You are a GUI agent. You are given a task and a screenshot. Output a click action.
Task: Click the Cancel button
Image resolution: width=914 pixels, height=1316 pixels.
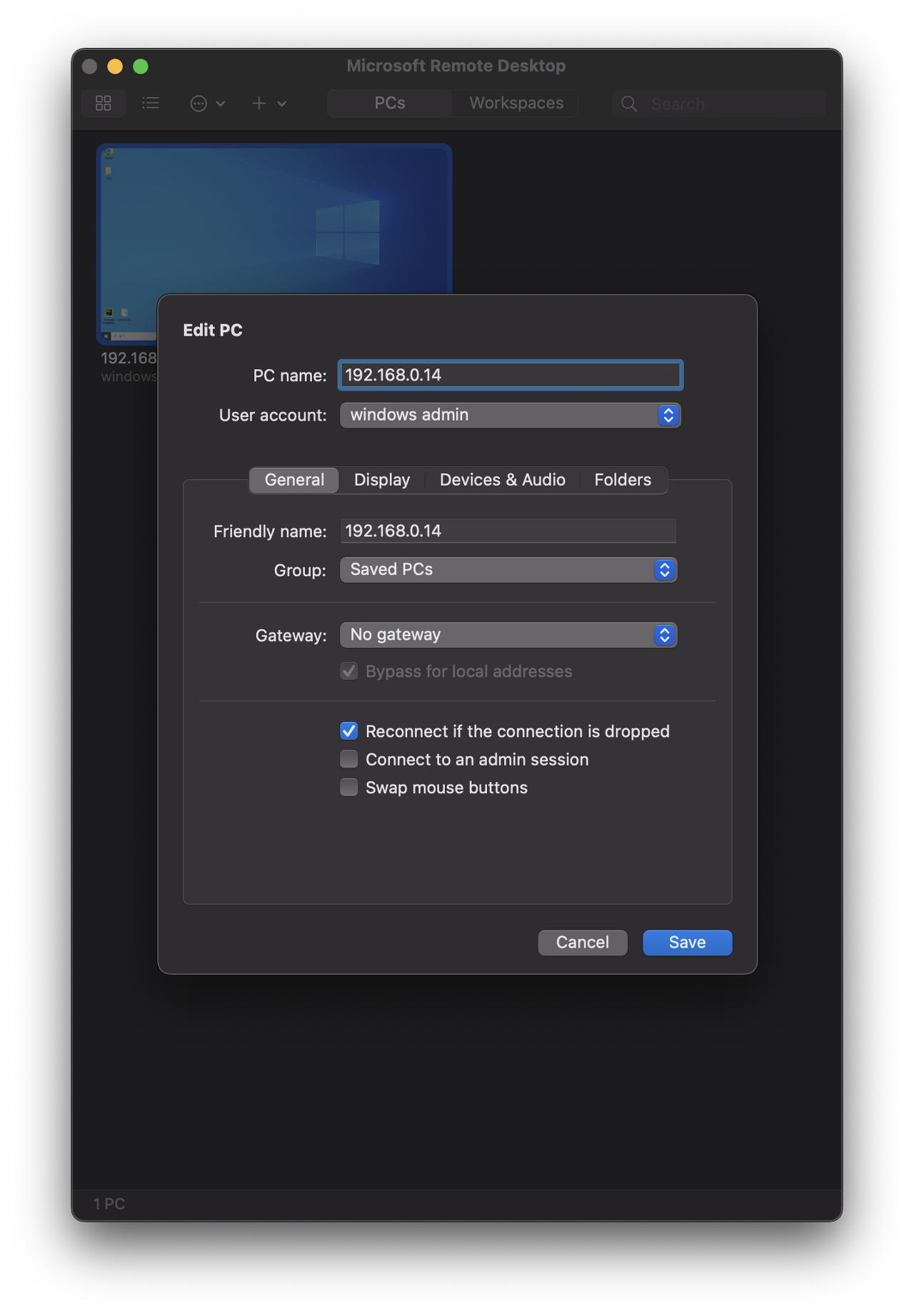(x=583, y=943)
